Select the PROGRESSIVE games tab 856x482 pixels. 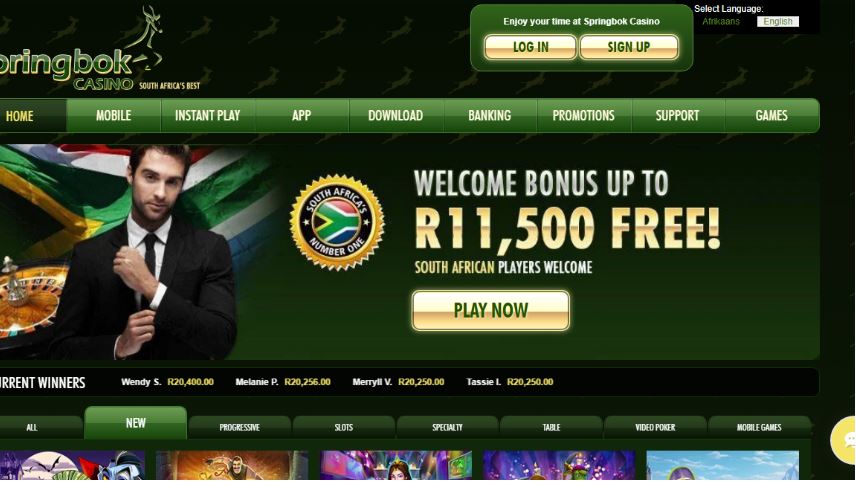click(240, 427)
